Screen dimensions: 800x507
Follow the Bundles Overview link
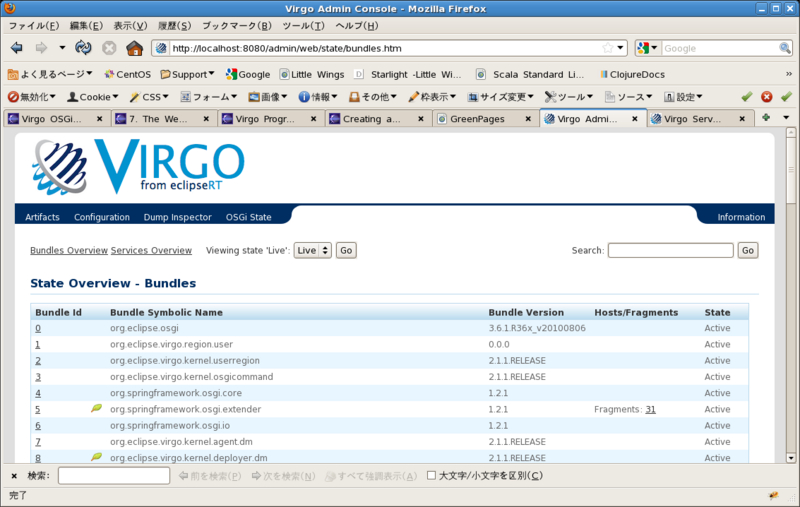(69, 250)
